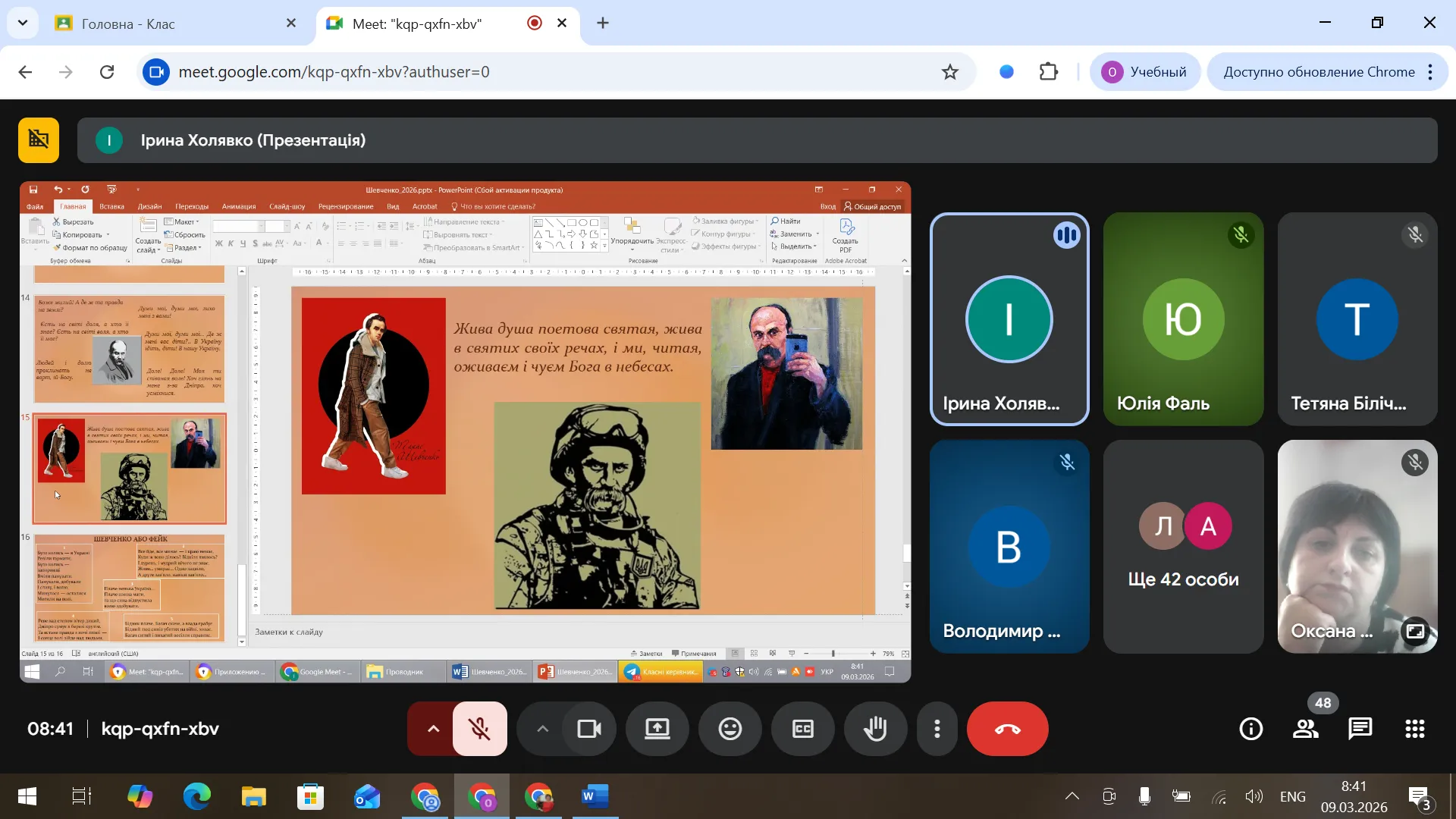
Task: Open a new browser tab
Action: point(603,24)
